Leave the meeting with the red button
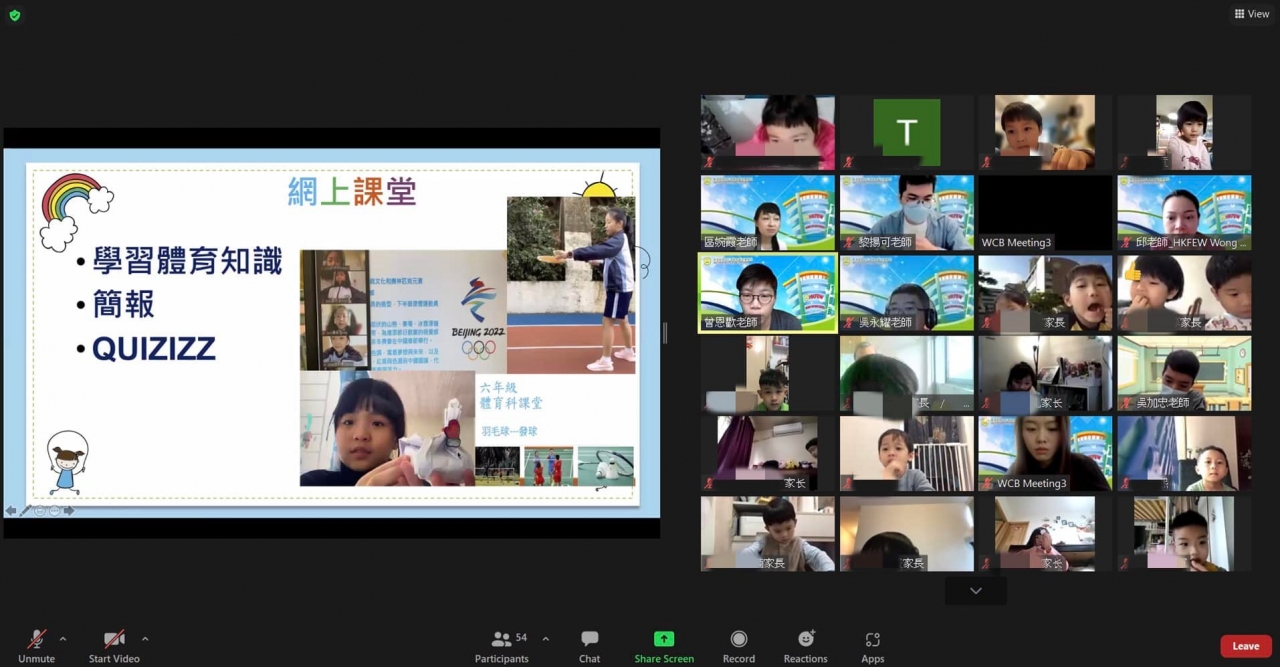This screenshot has width=1280, height=667. click(x=1245, y=646)
